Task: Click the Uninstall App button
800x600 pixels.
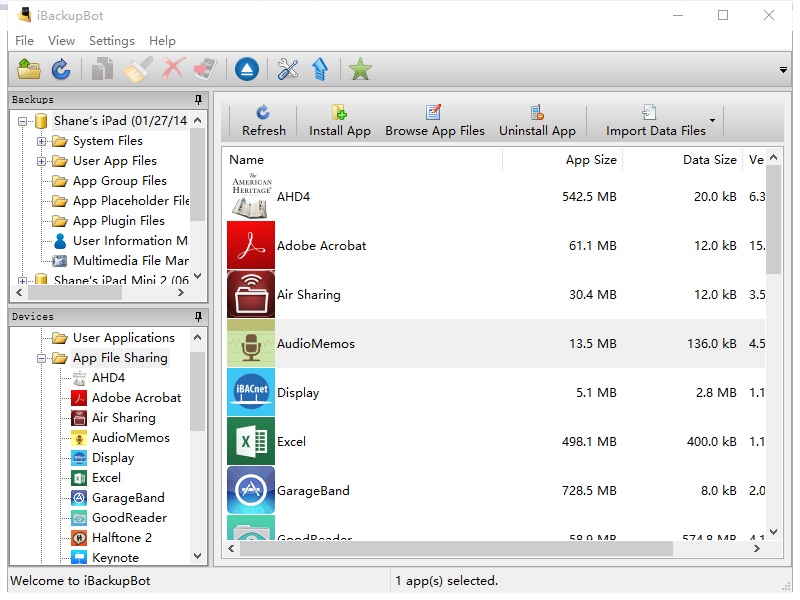Action: click(537, 121)
